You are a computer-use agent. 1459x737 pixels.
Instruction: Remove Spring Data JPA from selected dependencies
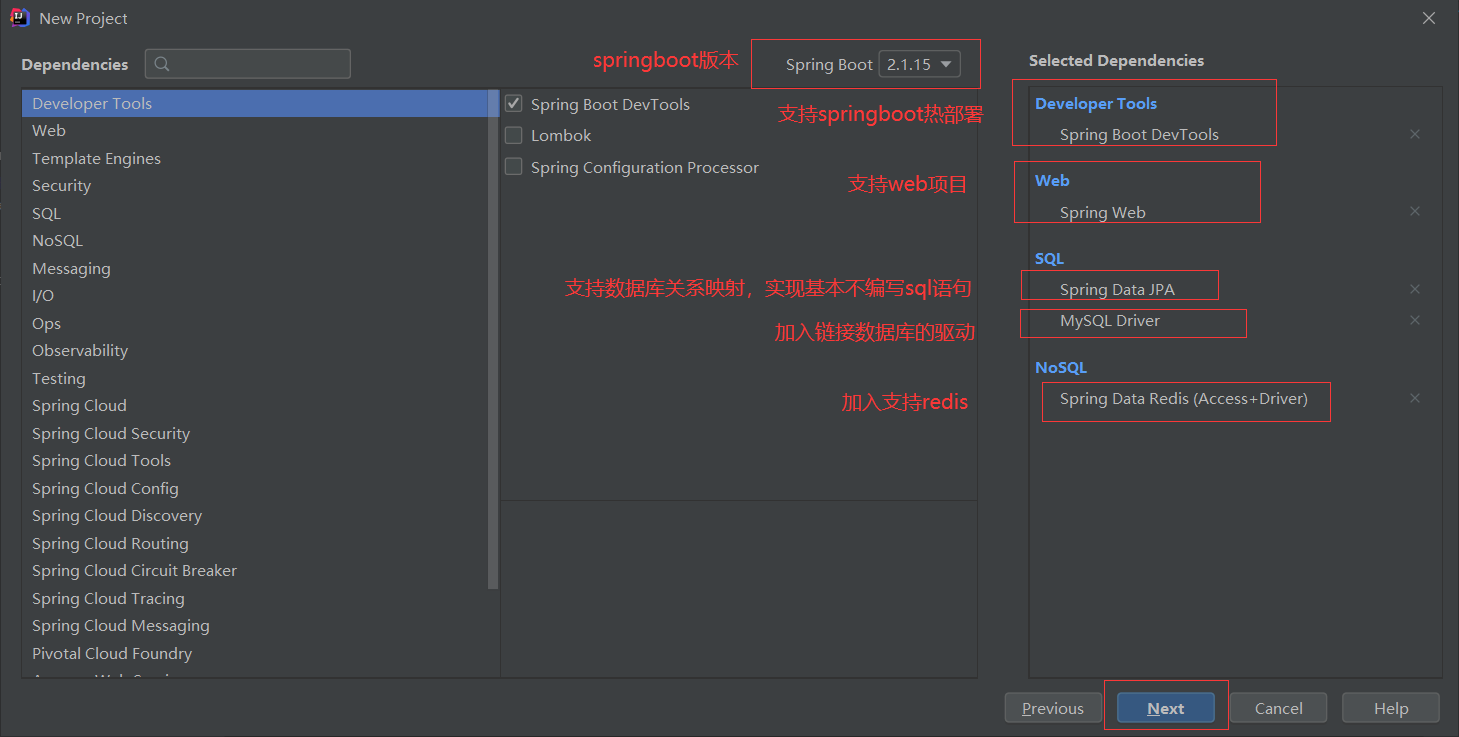click(1415, 289)
